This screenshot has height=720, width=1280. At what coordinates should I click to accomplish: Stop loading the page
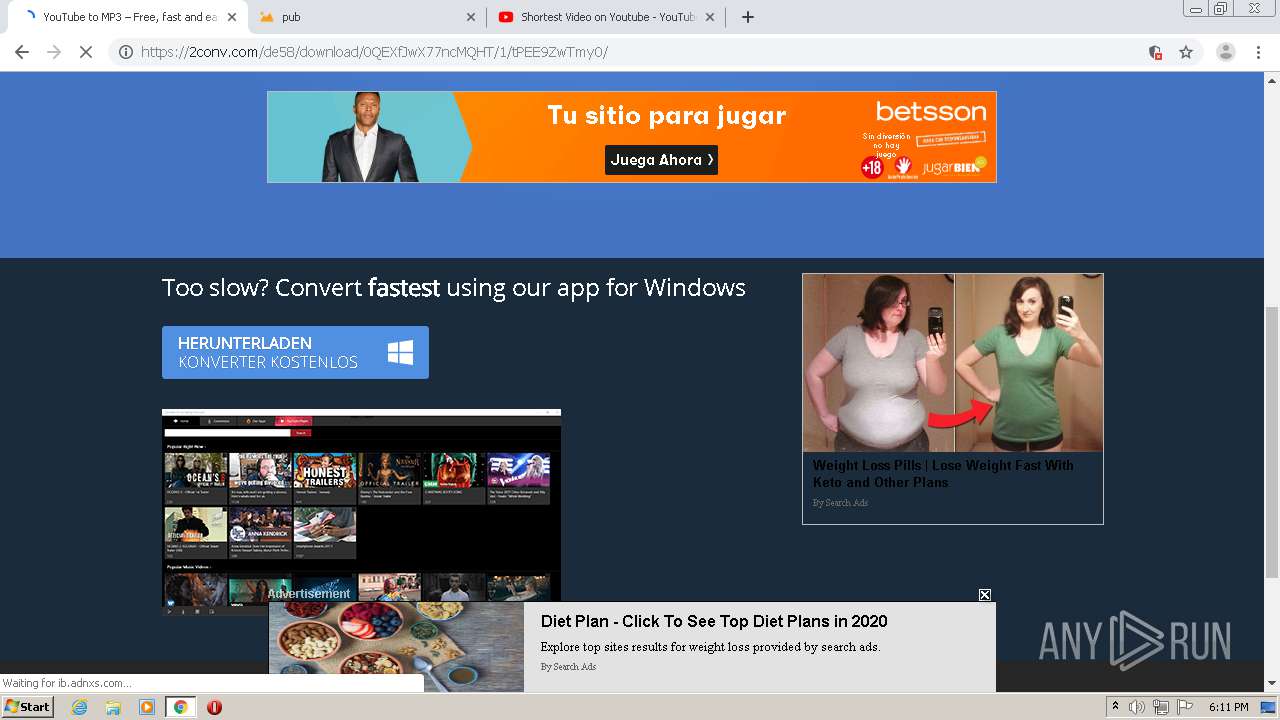pyautogui.click(x=86, y=52)
